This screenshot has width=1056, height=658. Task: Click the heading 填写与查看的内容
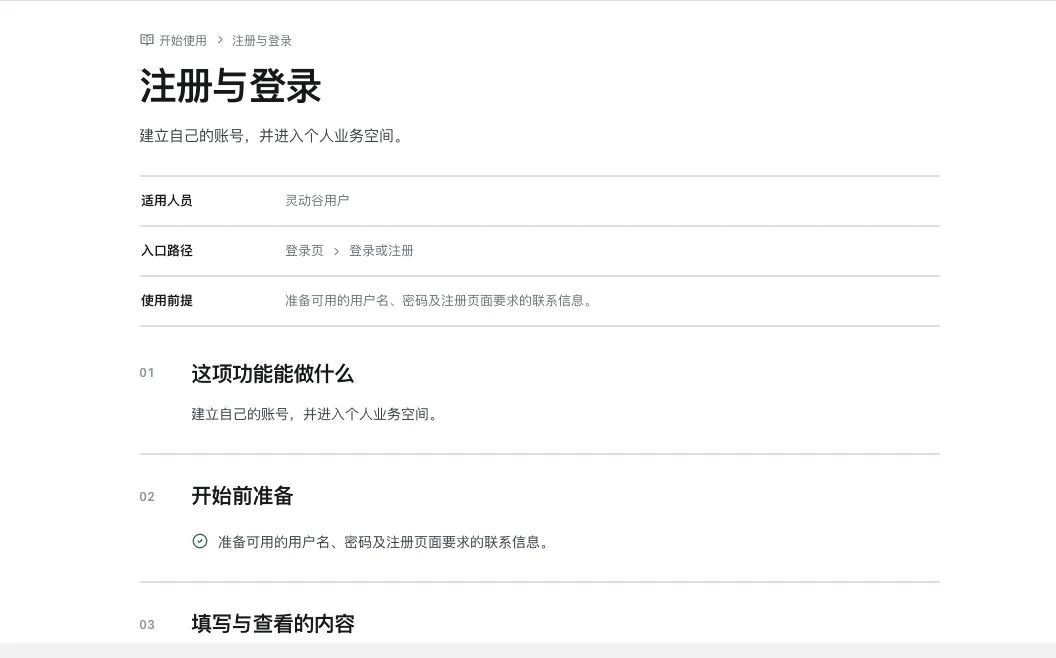pyautogui.click(x=273, y=624)
